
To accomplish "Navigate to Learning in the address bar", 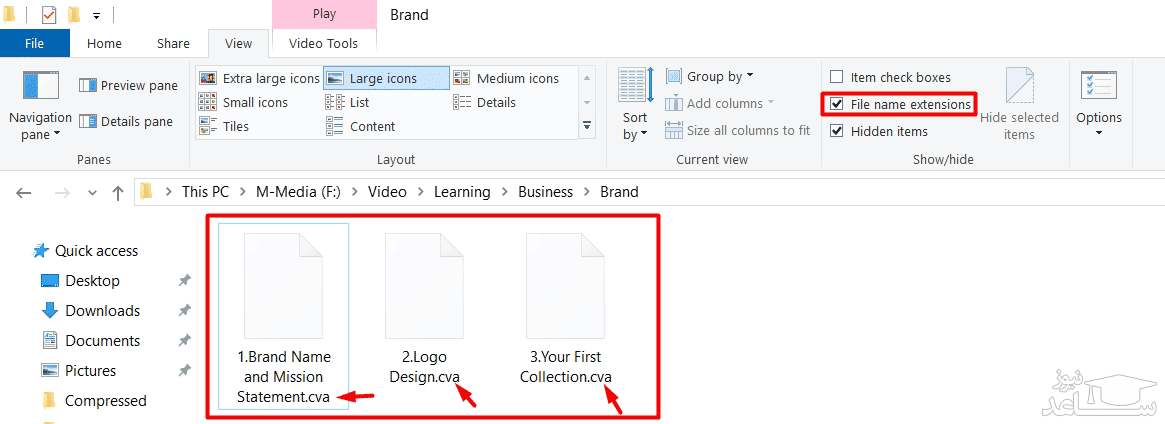I will point(461,192).
